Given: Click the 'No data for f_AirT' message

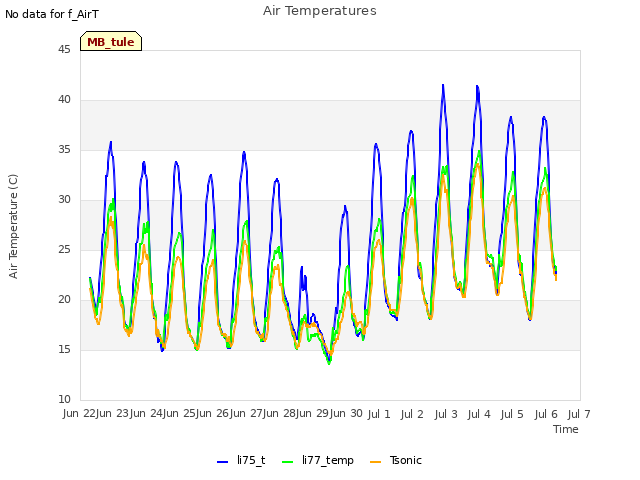Looking at the screenshot, I should (52, 14).
